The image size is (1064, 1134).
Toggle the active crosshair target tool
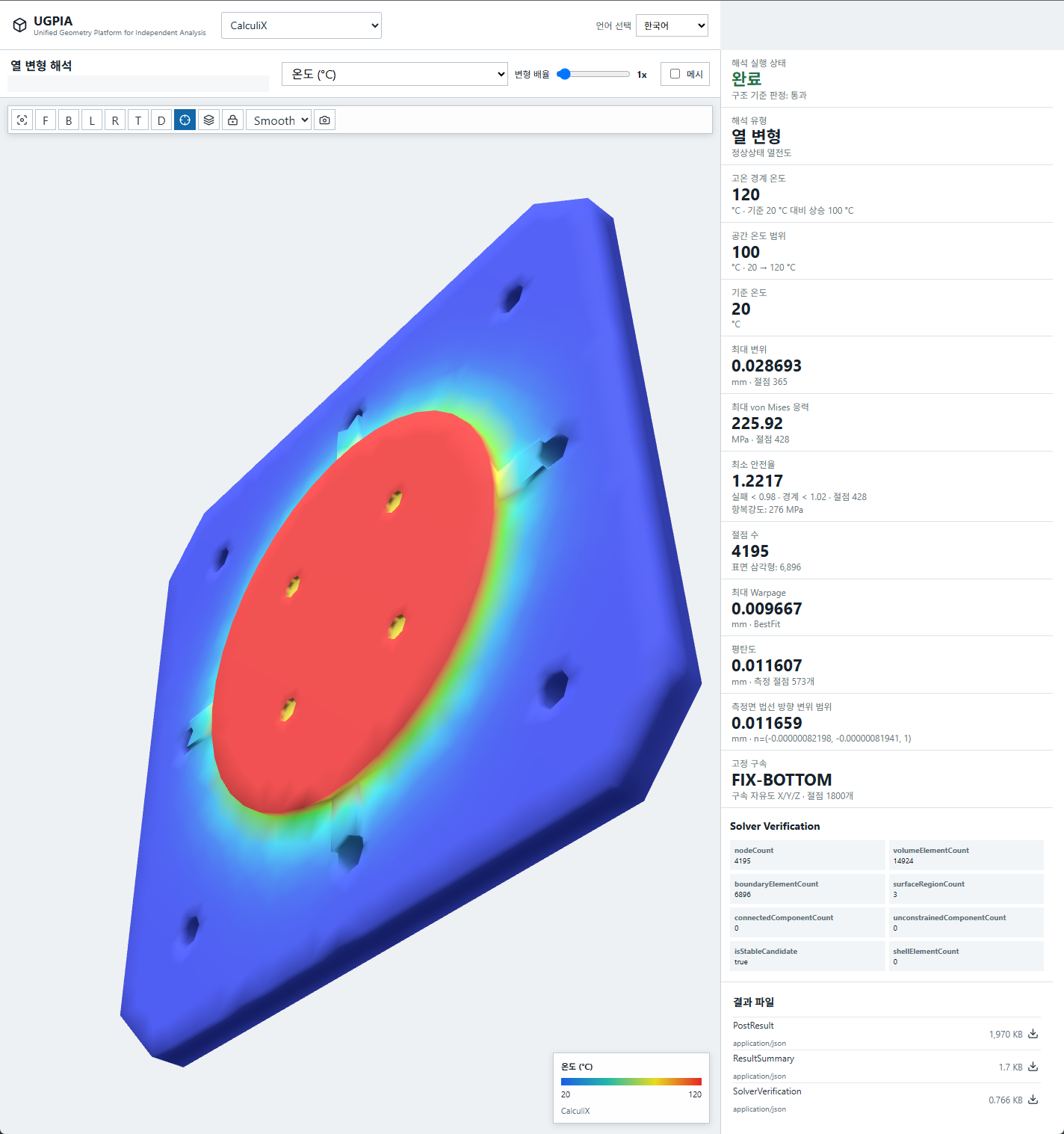point(185,120)
